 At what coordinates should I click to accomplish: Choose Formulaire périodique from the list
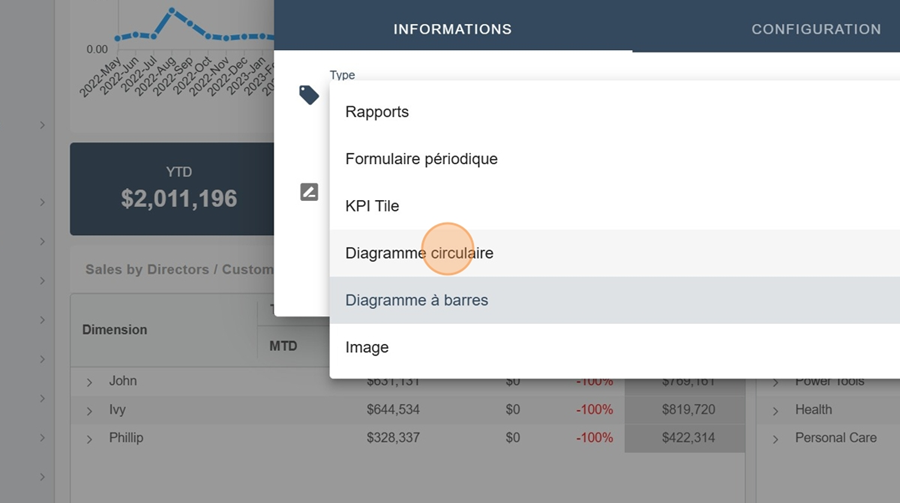421,159
